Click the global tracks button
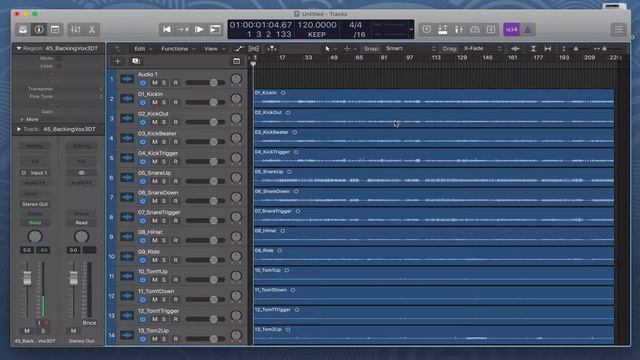This screenshot has height=360, width=640. pos(236,61)
